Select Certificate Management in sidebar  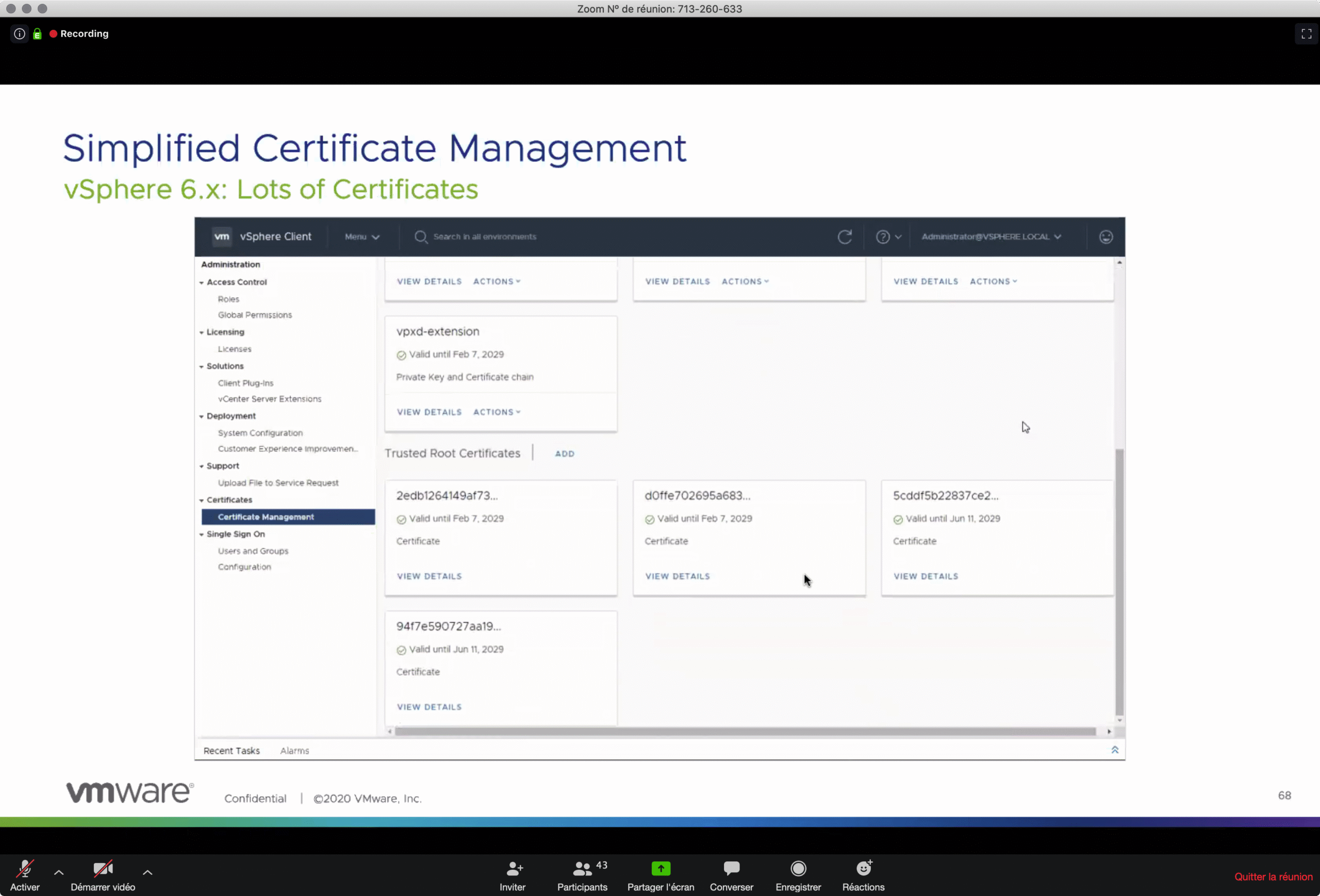(x=266, y=517)
